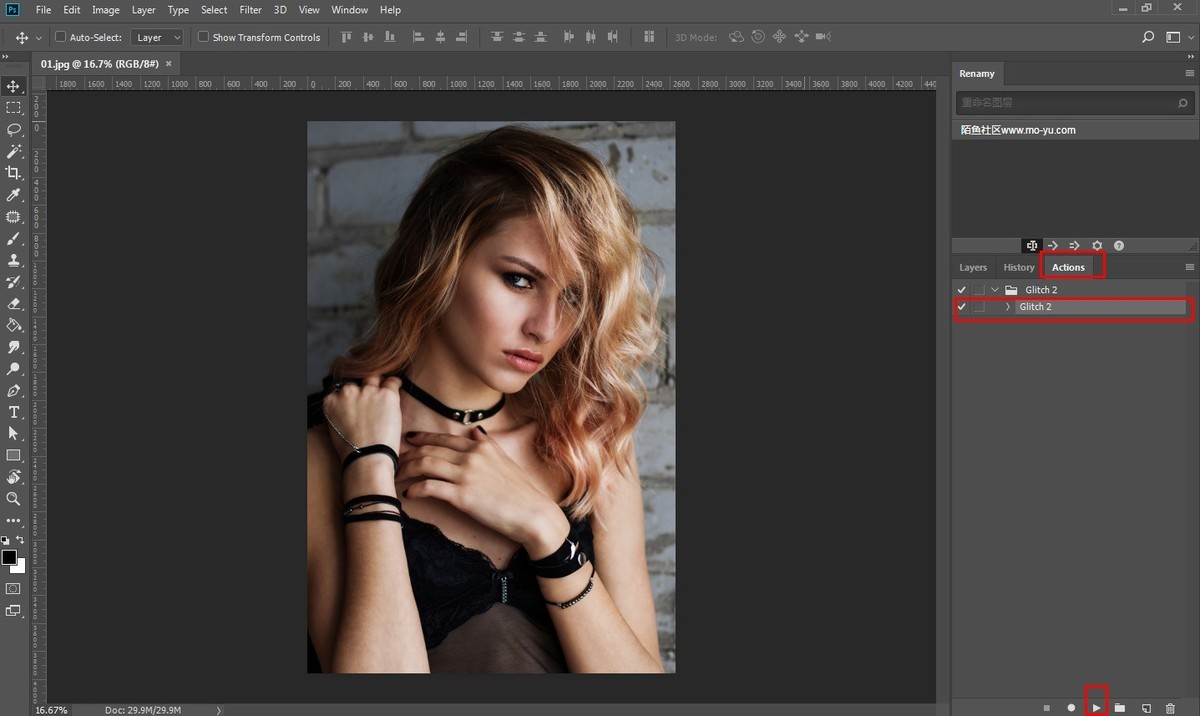The width and height of the screenshot is (1200, 716).
Task: Select the Horizontal Type tool
Action: point(14,412)
